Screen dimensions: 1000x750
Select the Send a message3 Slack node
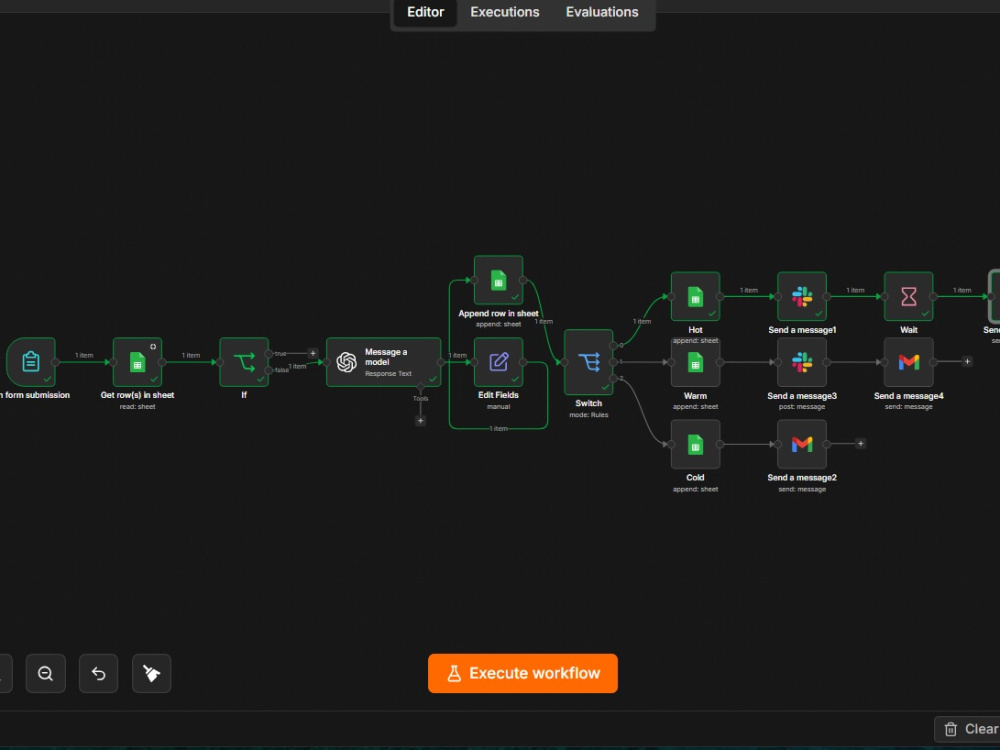point(802,362)
